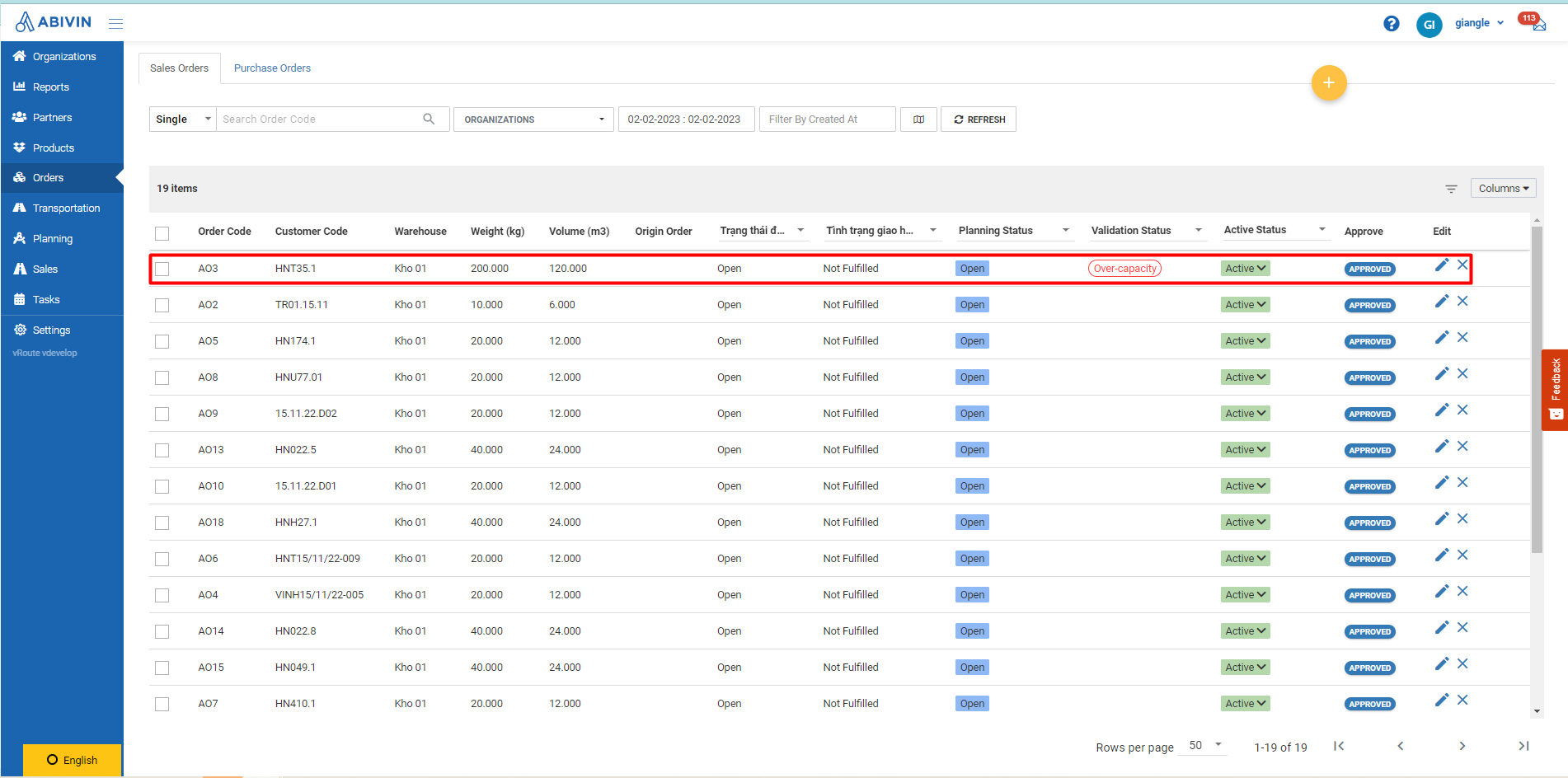Edit order AO5 with pencil icon
This screenshot has width=1568, height=778.
click(x=1441, y=337)
